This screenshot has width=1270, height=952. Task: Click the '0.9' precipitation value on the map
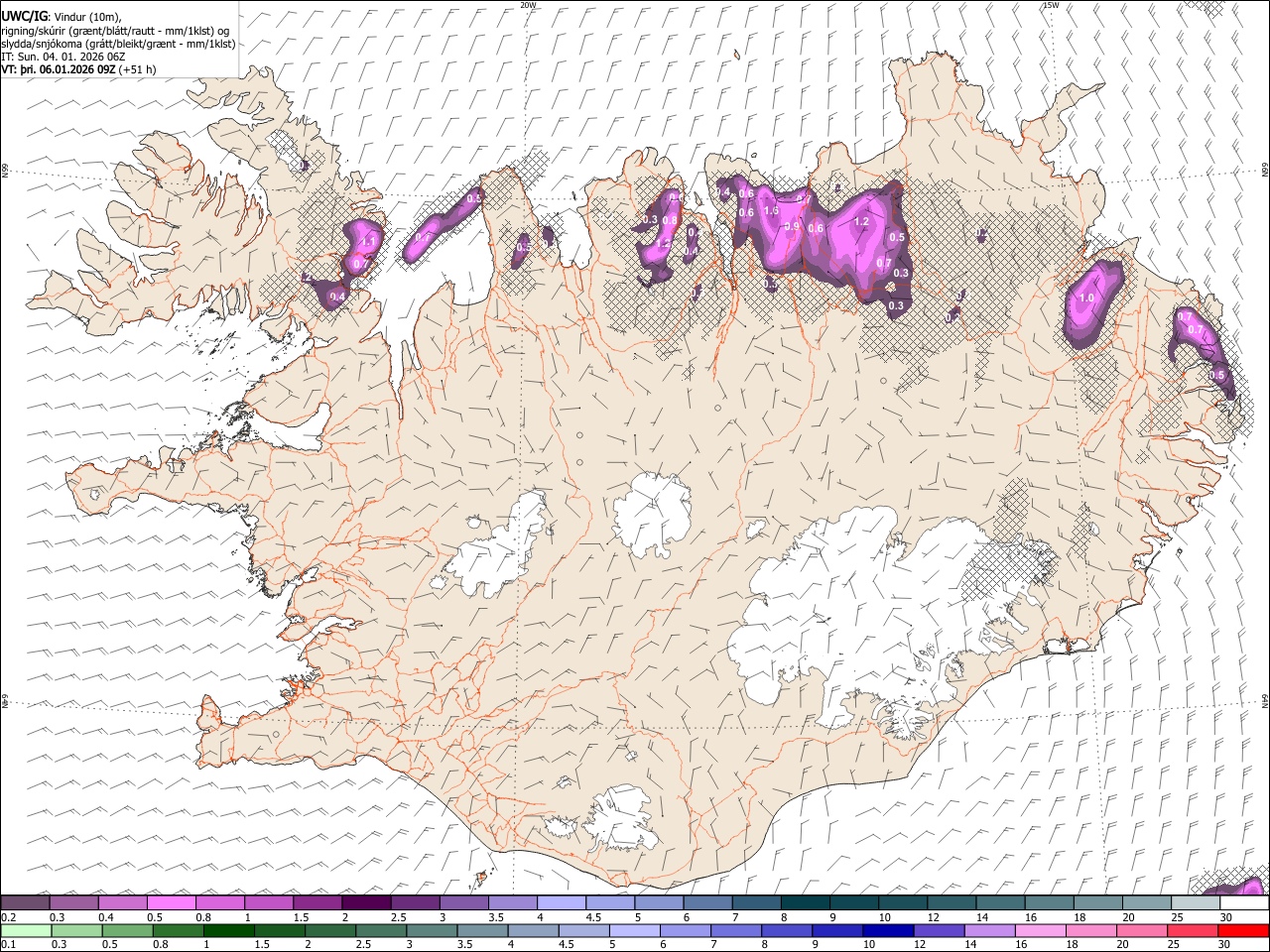pos(792,226)
